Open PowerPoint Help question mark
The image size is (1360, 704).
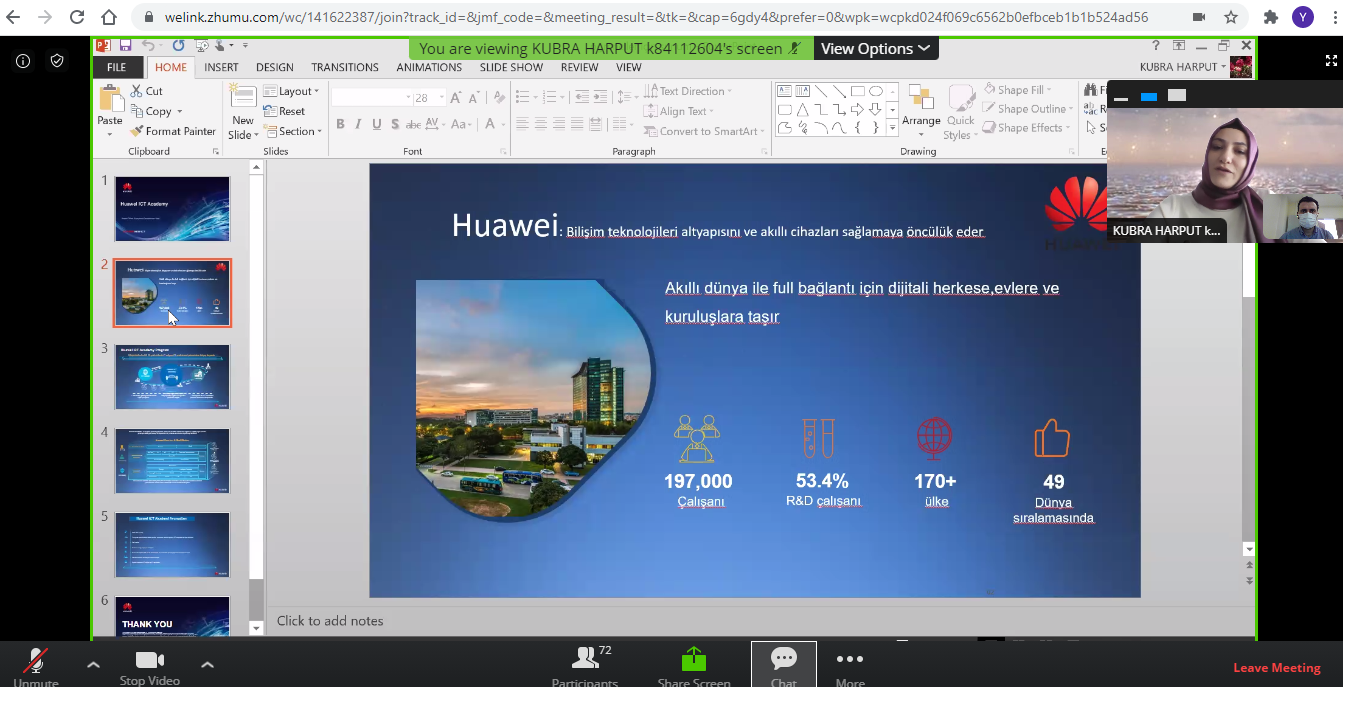click(x=1157, y=46)
